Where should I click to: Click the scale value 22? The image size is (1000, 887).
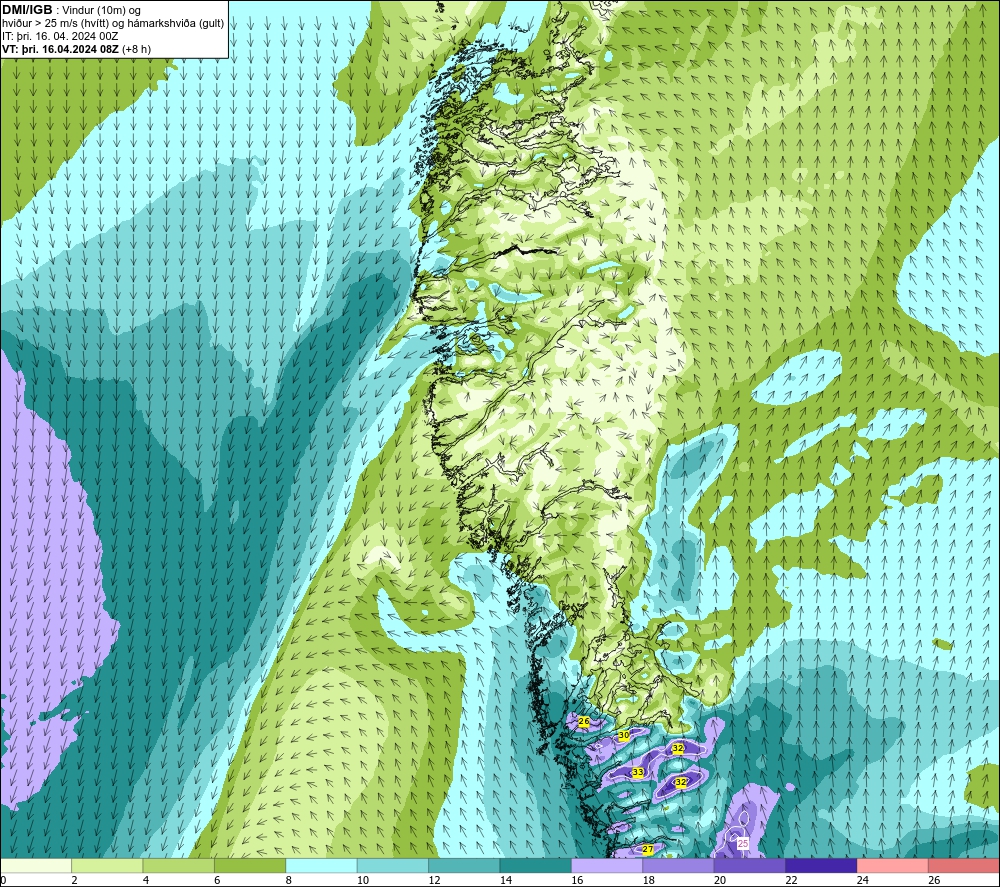tap(791, 880)
